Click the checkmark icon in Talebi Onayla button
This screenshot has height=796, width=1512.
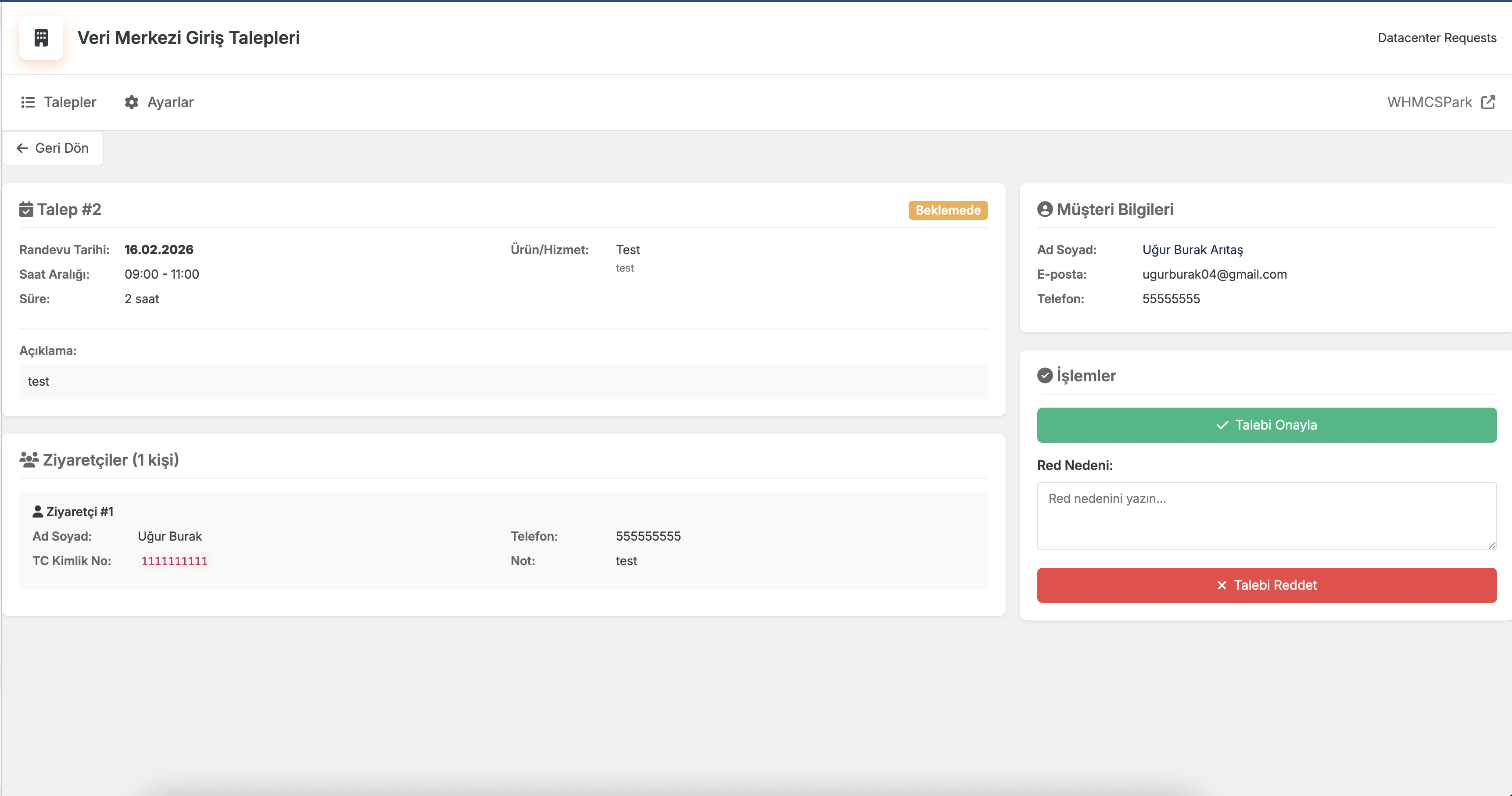pos(1222,425)
